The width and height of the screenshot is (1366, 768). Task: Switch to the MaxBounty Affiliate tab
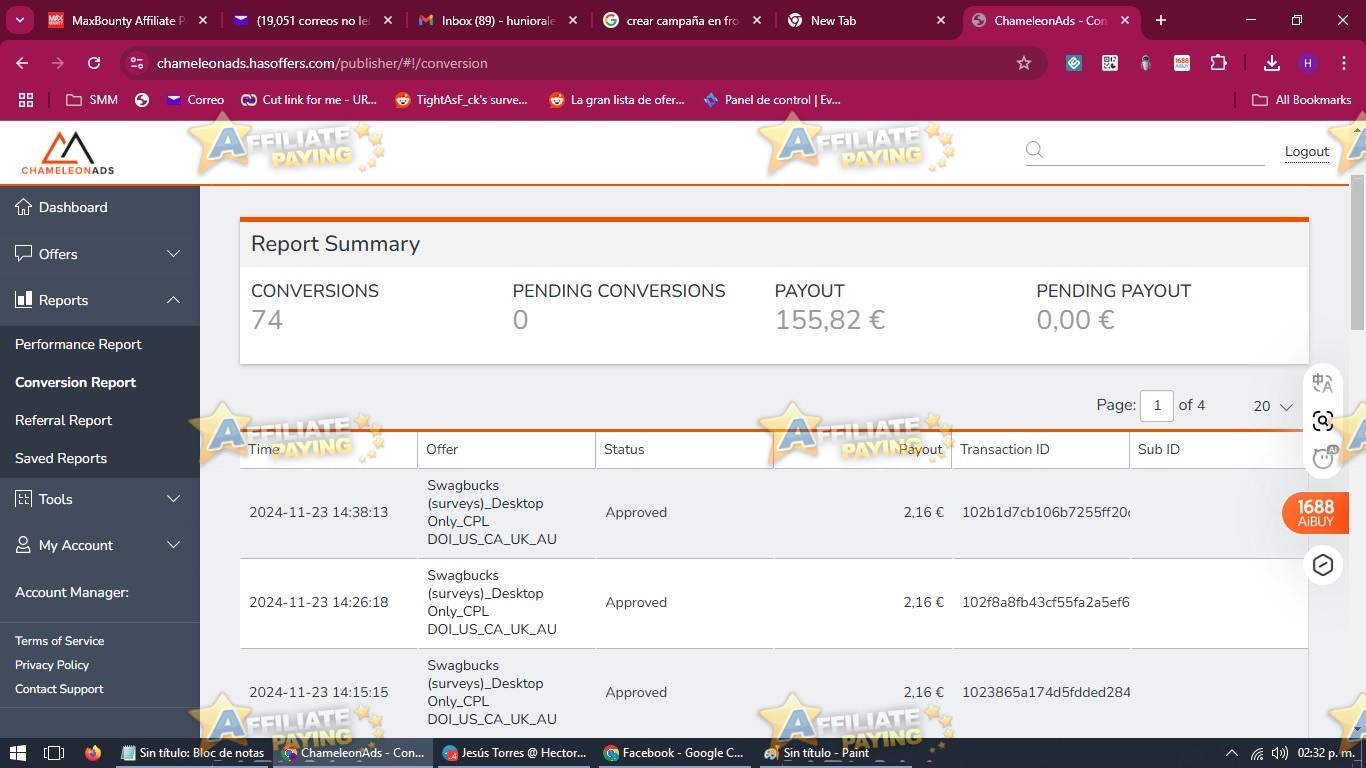point(128,20)
